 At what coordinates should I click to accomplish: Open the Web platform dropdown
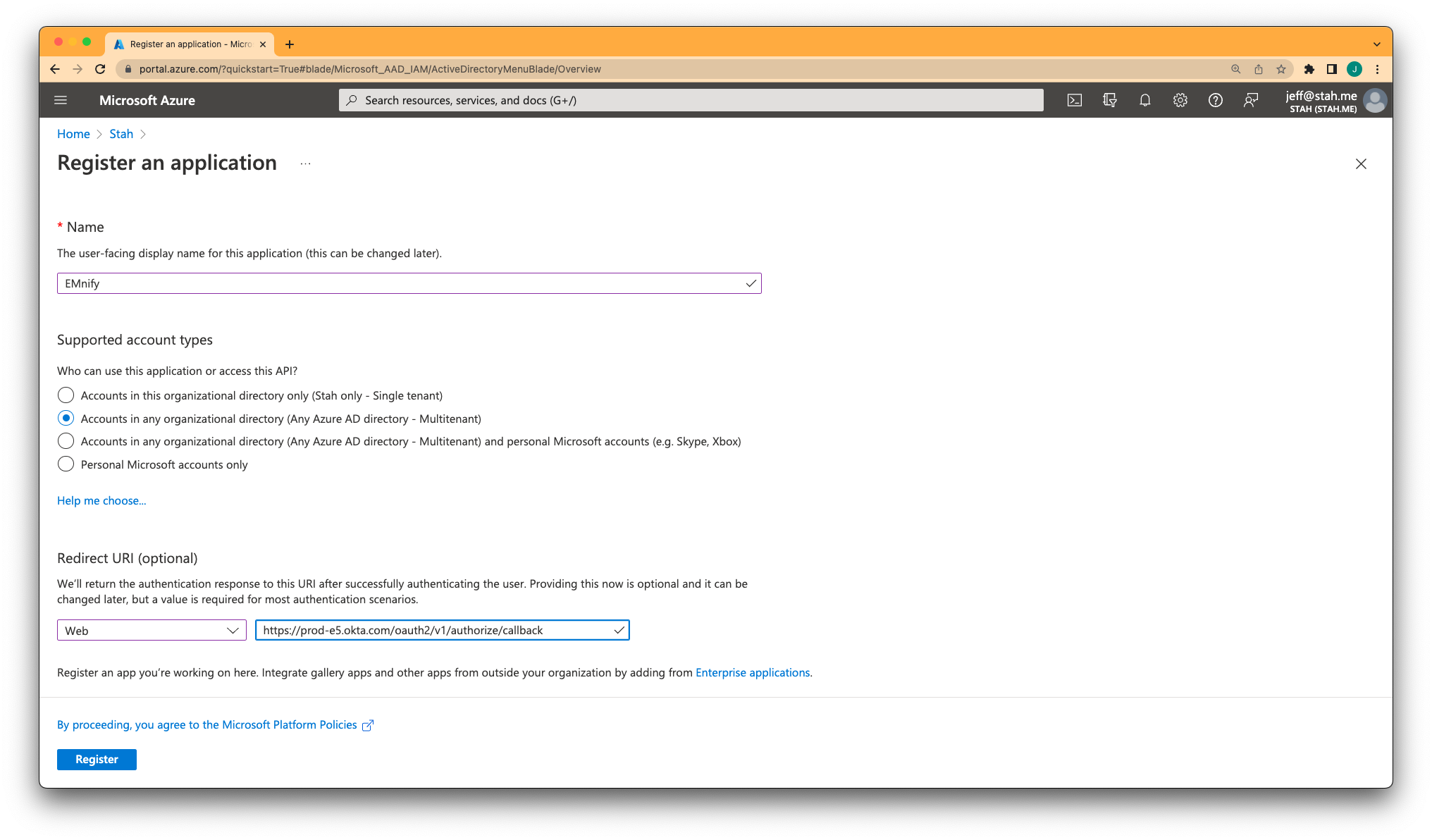[x=152, y=631]
